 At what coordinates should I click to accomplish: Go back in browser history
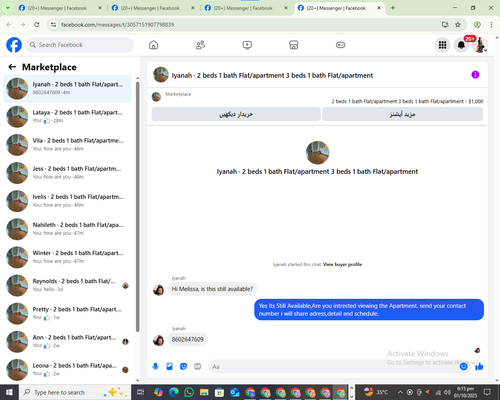point(9,25)
